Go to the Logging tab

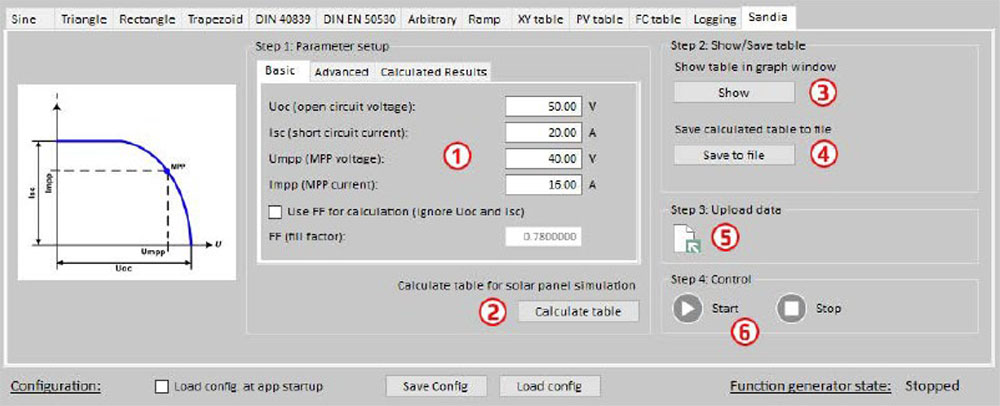[713, 19]
